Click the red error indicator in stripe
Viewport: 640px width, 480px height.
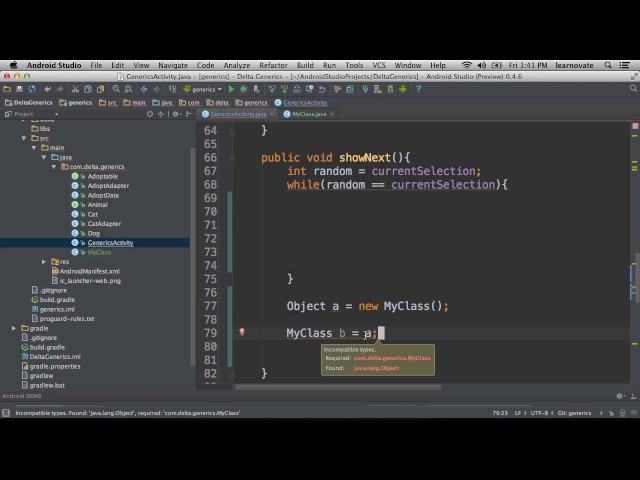[x=635, y=126]
